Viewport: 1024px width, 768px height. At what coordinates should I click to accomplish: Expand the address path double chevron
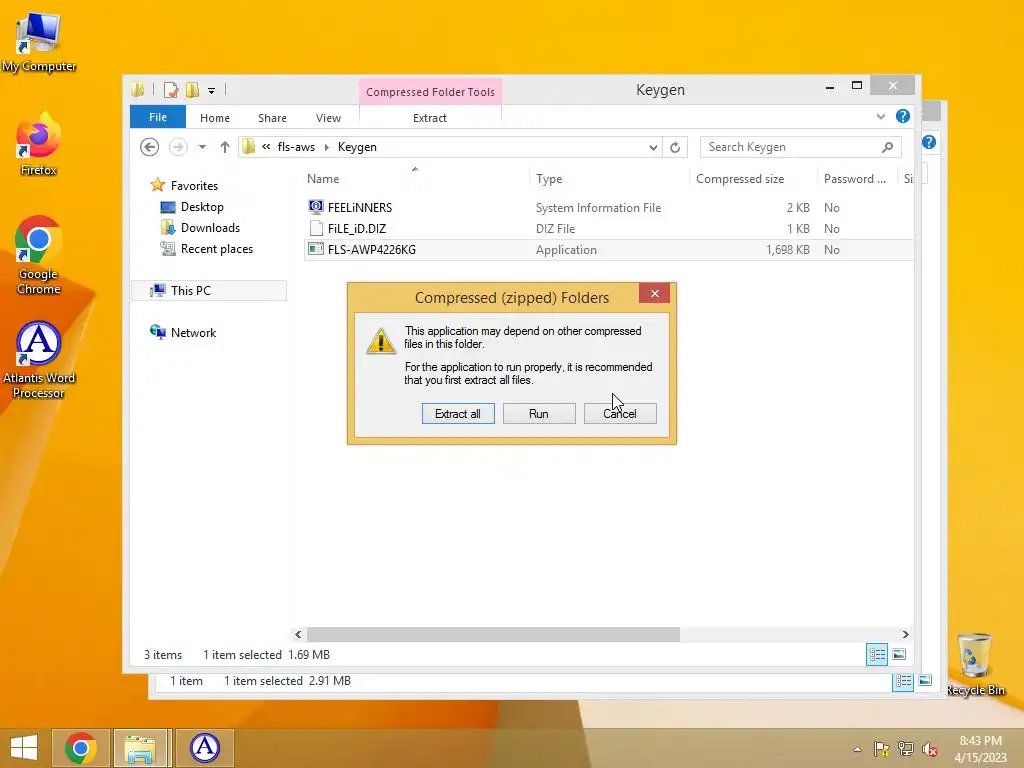click(x=266, y=147)
